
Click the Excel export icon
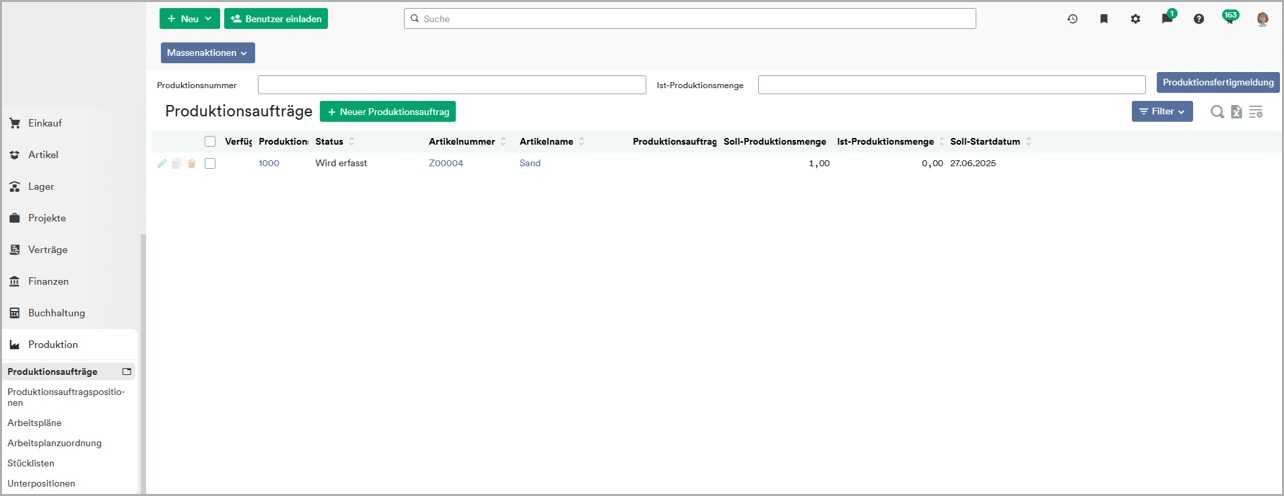tap(1236, 112)
